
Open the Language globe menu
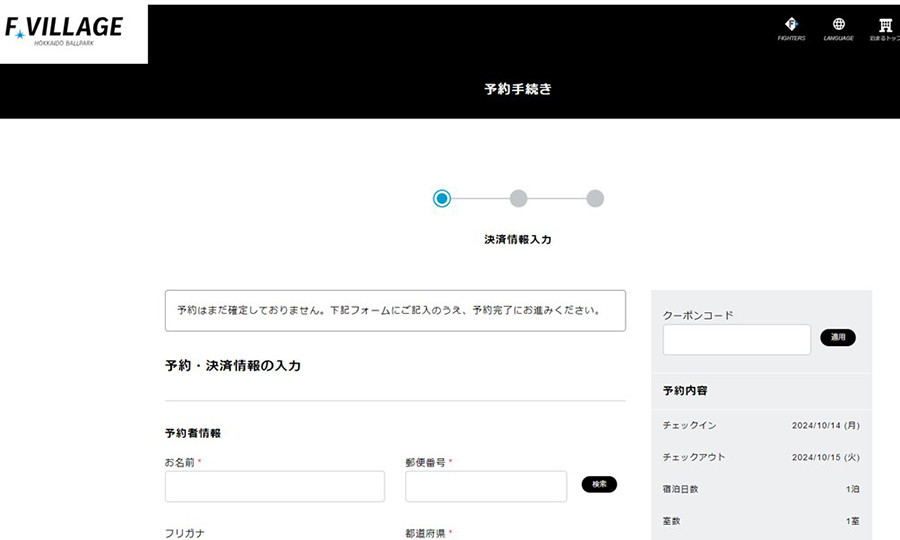pyautogui.click(x=839, y=29)
